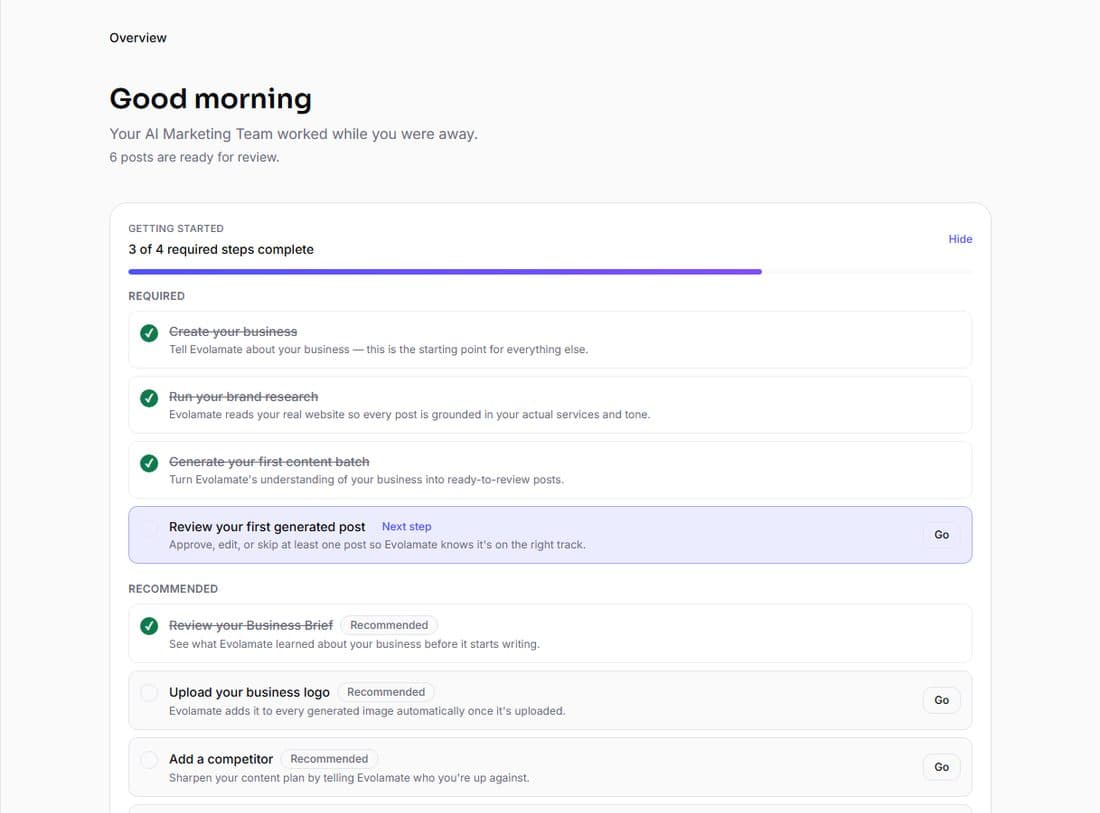Go to Add a competitor step
Screen dimensions: 1100x813
click(x=941, y=767)
